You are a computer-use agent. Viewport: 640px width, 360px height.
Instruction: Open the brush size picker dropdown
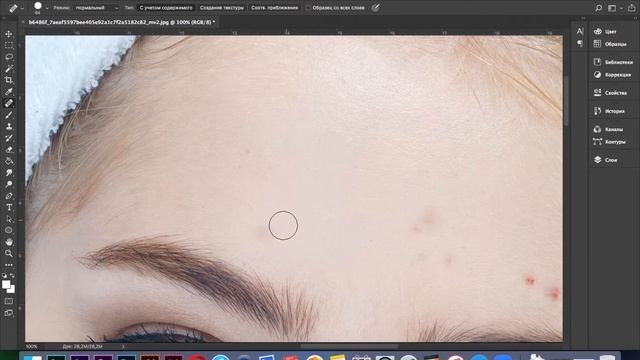click(47, 8)
